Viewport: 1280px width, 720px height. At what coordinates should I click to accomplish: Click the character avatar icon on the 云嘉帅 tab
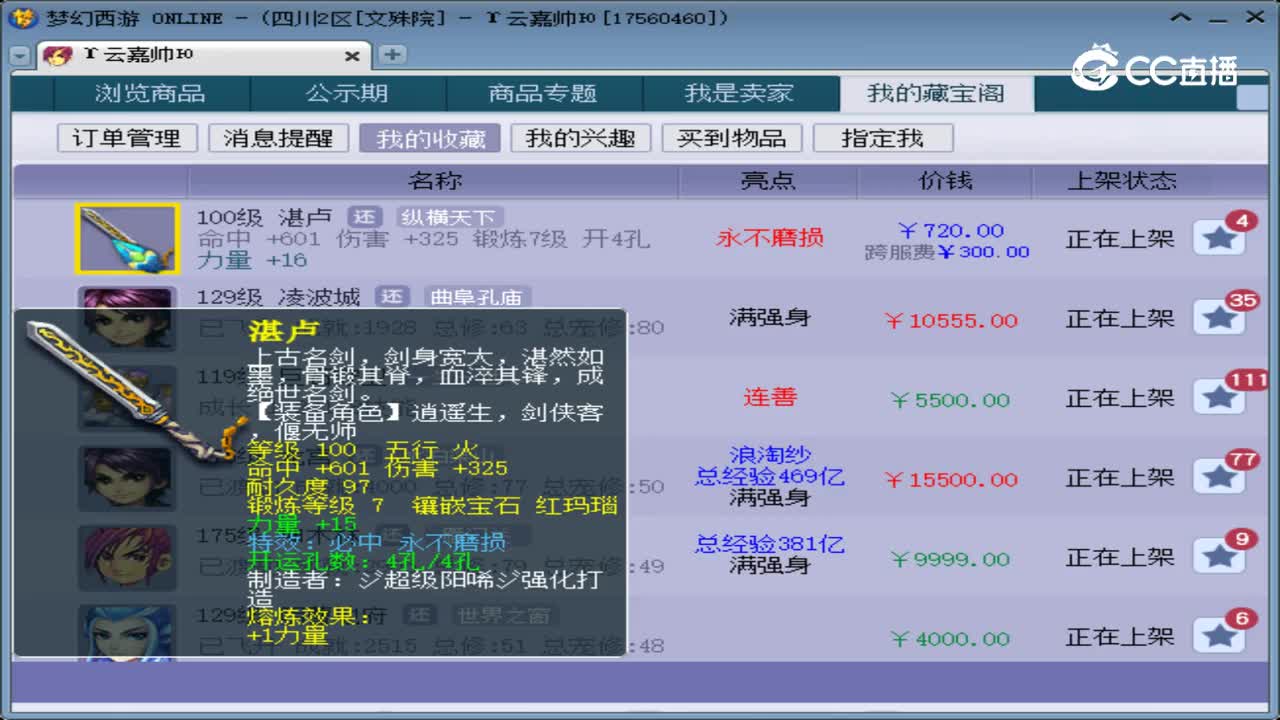pos(57,55)
